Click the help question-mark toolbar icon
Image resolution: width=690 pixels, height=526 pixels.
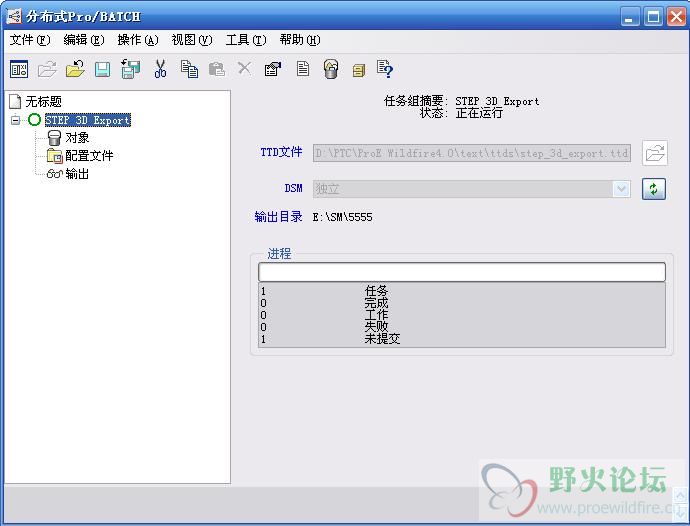pyautogui.click(x=385, y=69)
